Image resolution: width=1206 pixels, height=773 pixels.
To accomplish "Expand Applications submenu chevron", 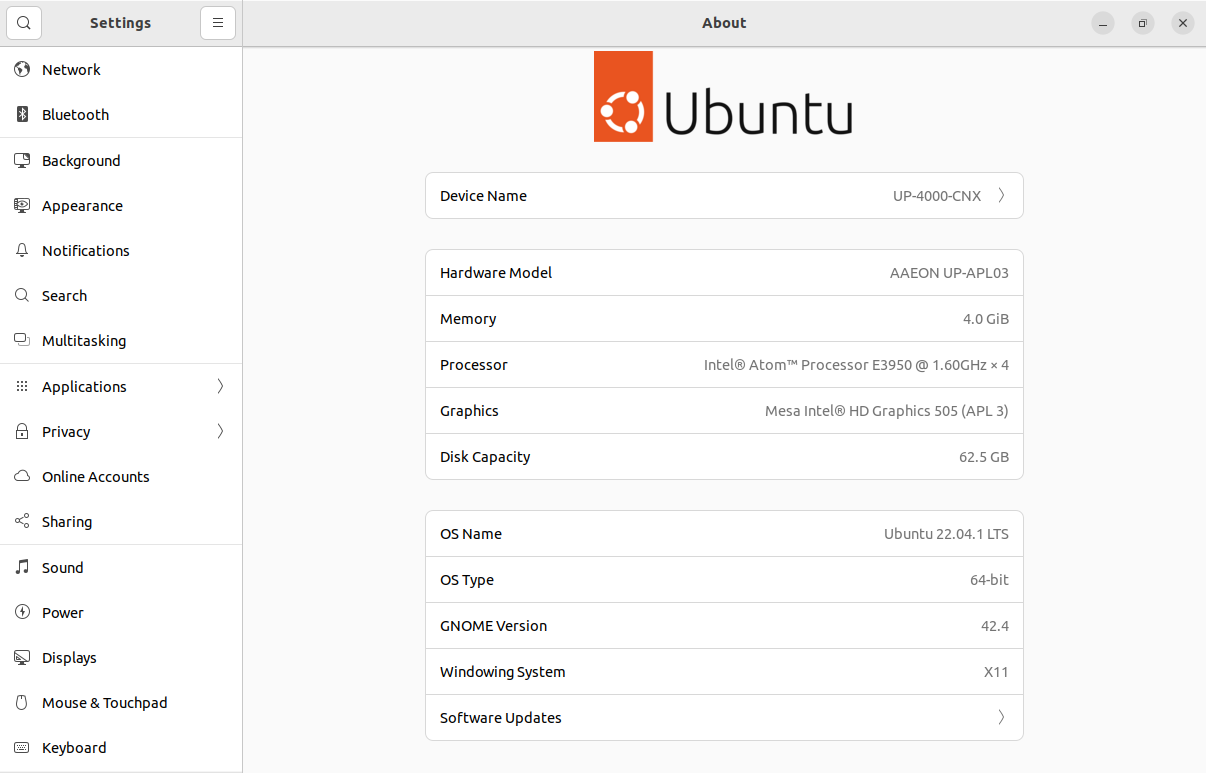I will [220, 387].
